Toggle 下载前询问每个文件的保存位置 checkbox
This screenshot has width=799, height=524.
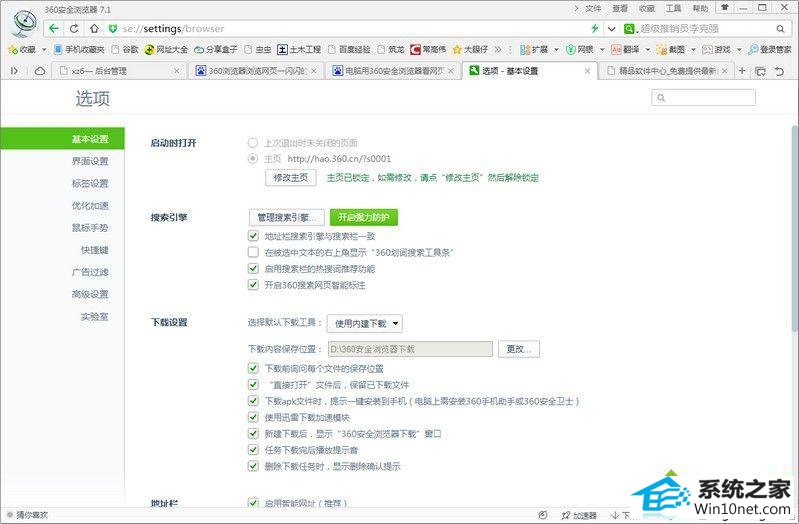(253, 368)
